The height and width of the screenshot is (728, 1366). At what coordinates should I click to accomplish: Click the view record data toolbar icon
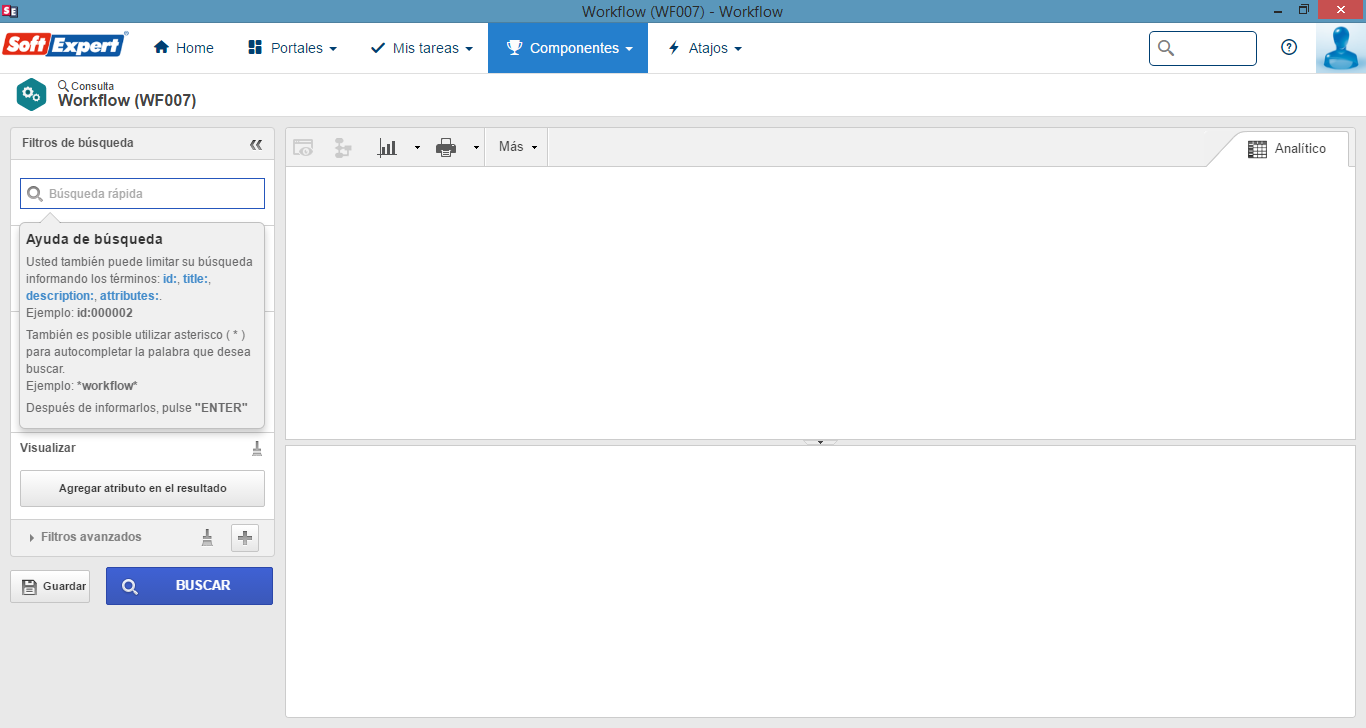pyautogui.click(x=303, y=148)
